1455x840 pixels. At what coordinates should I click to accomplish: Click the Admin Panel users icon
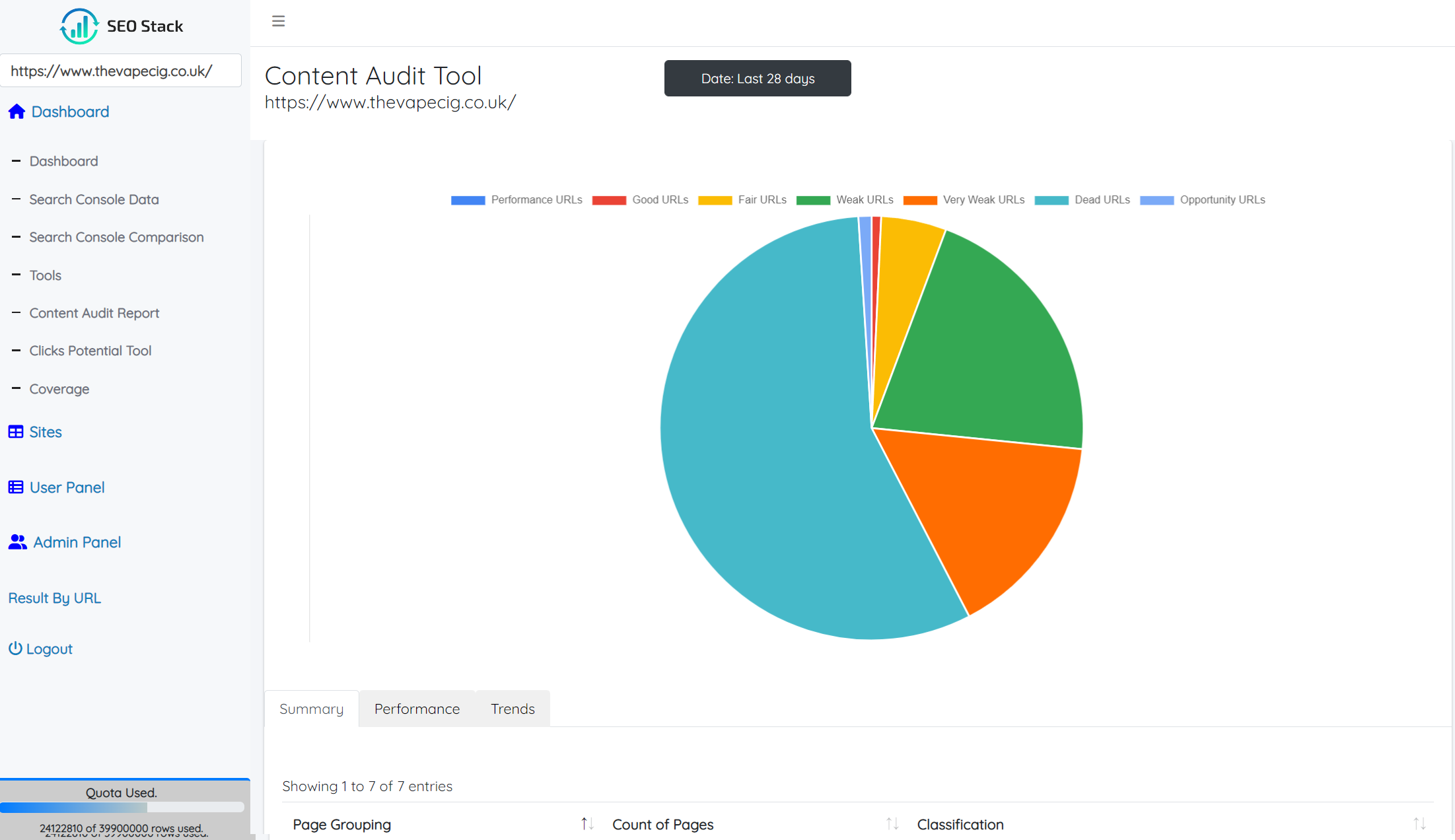click(17, 542)
